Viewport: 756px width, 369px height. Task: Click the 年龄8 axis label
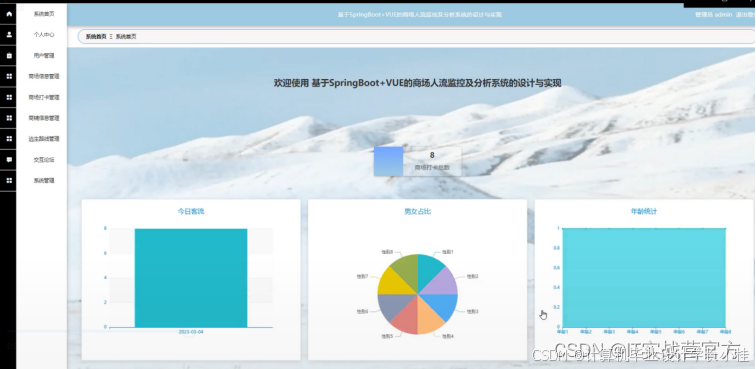click(x=725, y=332)
